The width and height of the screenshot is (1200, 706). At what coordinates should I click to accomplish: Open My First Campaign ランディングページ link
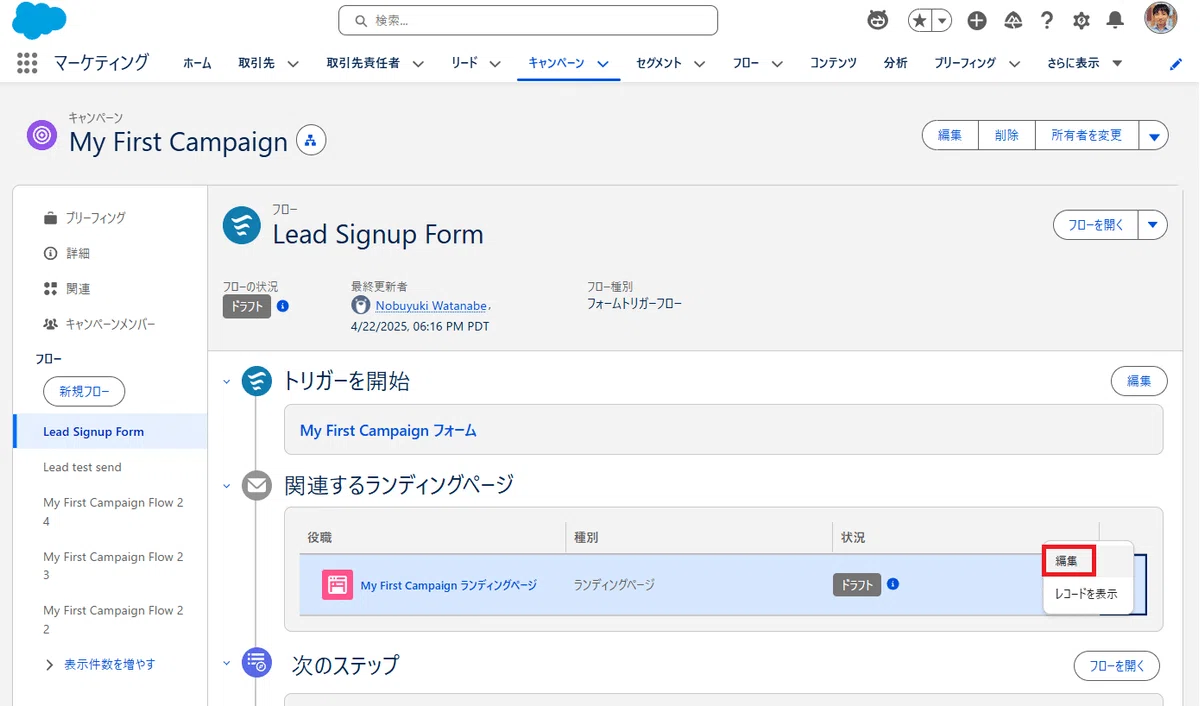(448, 585)
